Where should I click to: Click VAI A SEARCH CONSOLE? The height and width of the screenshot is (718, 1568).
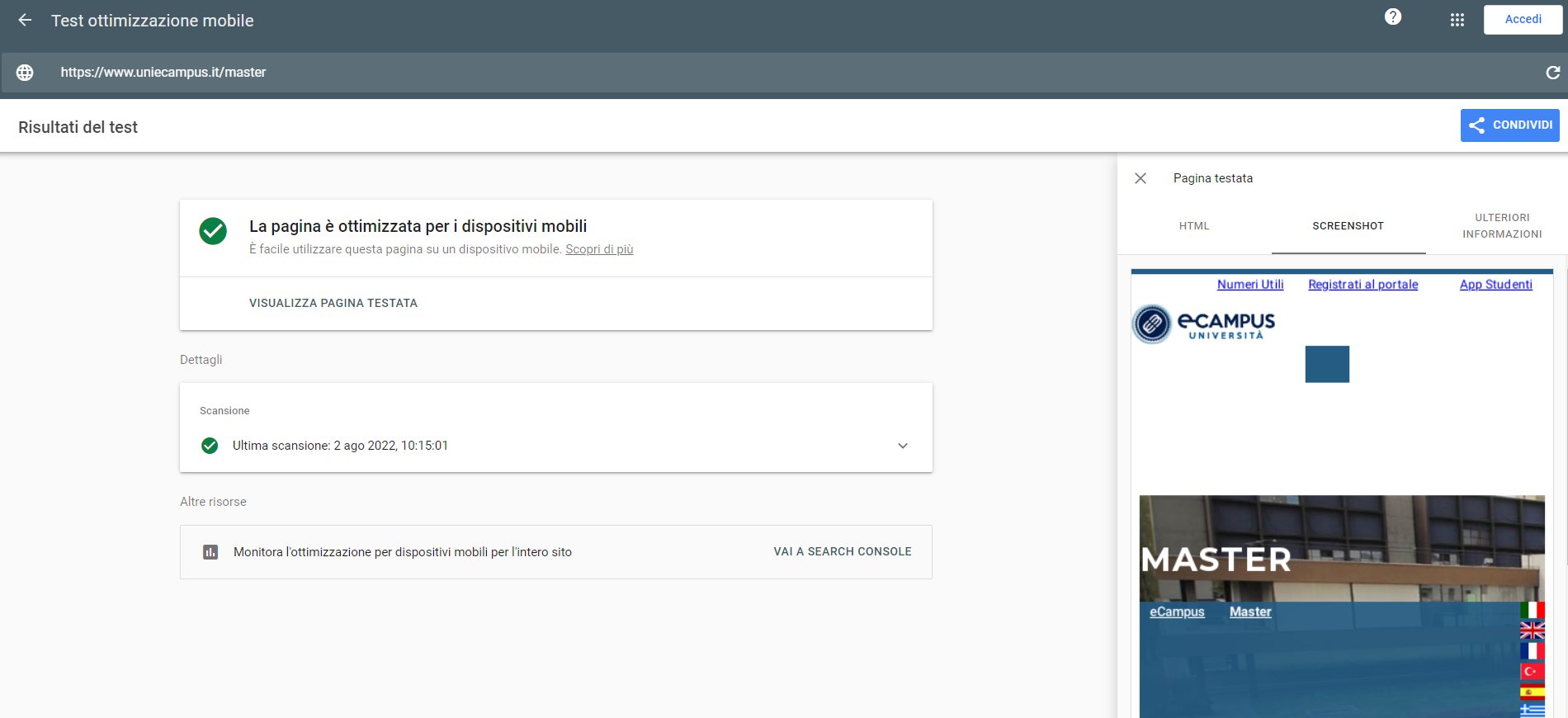coord(843,552)
